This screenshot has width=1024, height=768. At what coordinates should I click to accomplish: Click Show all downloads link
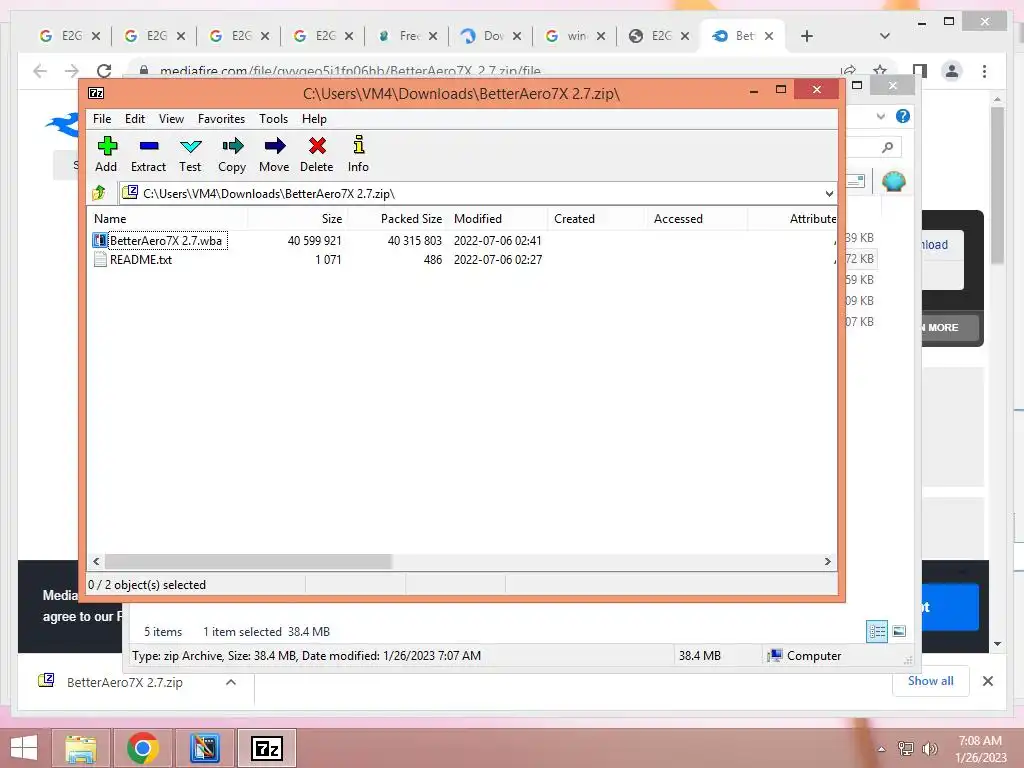(931, 680)
